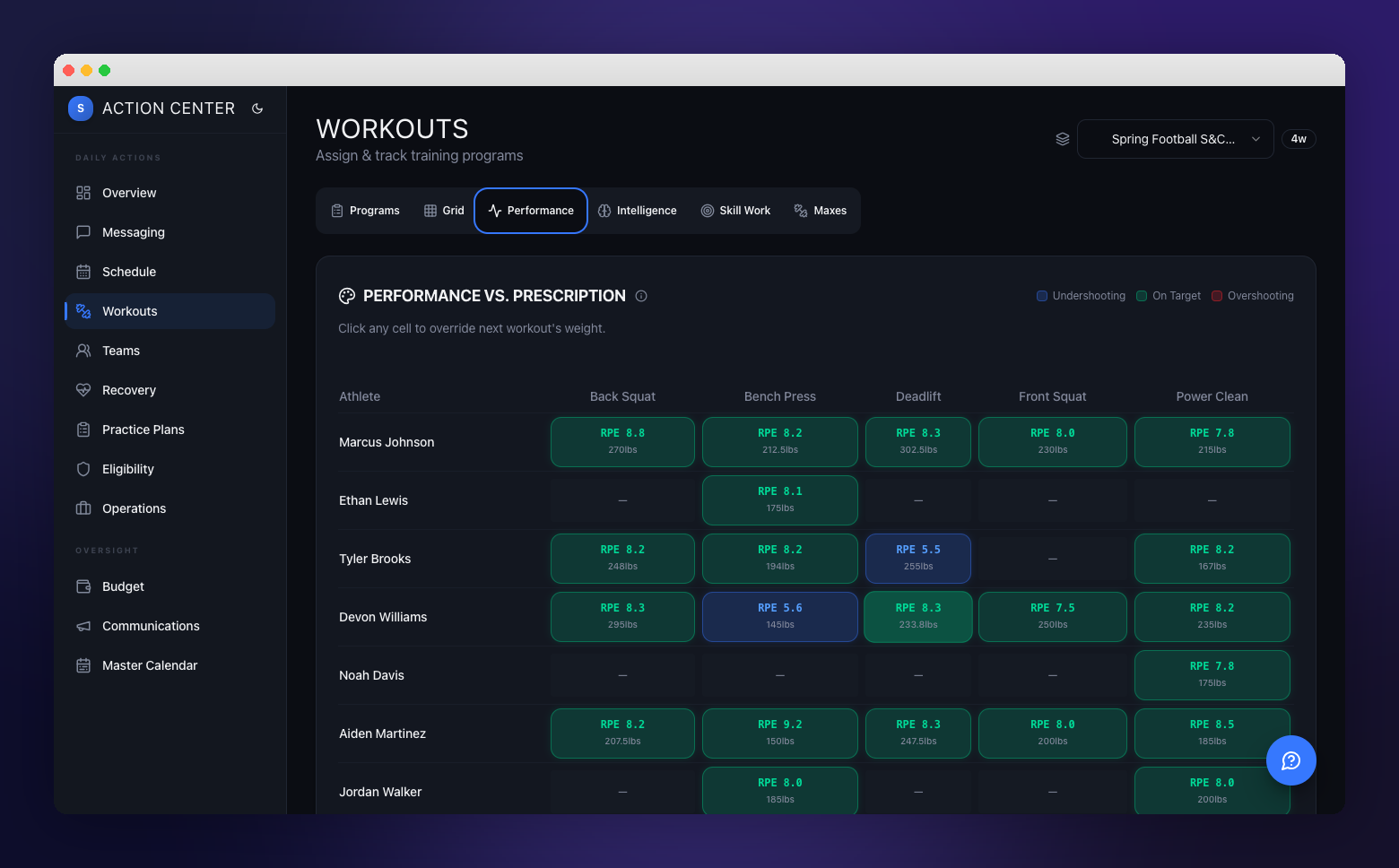Click Devon Williams Bench Press RPE 5.6 cell

(x=780, y=617)
